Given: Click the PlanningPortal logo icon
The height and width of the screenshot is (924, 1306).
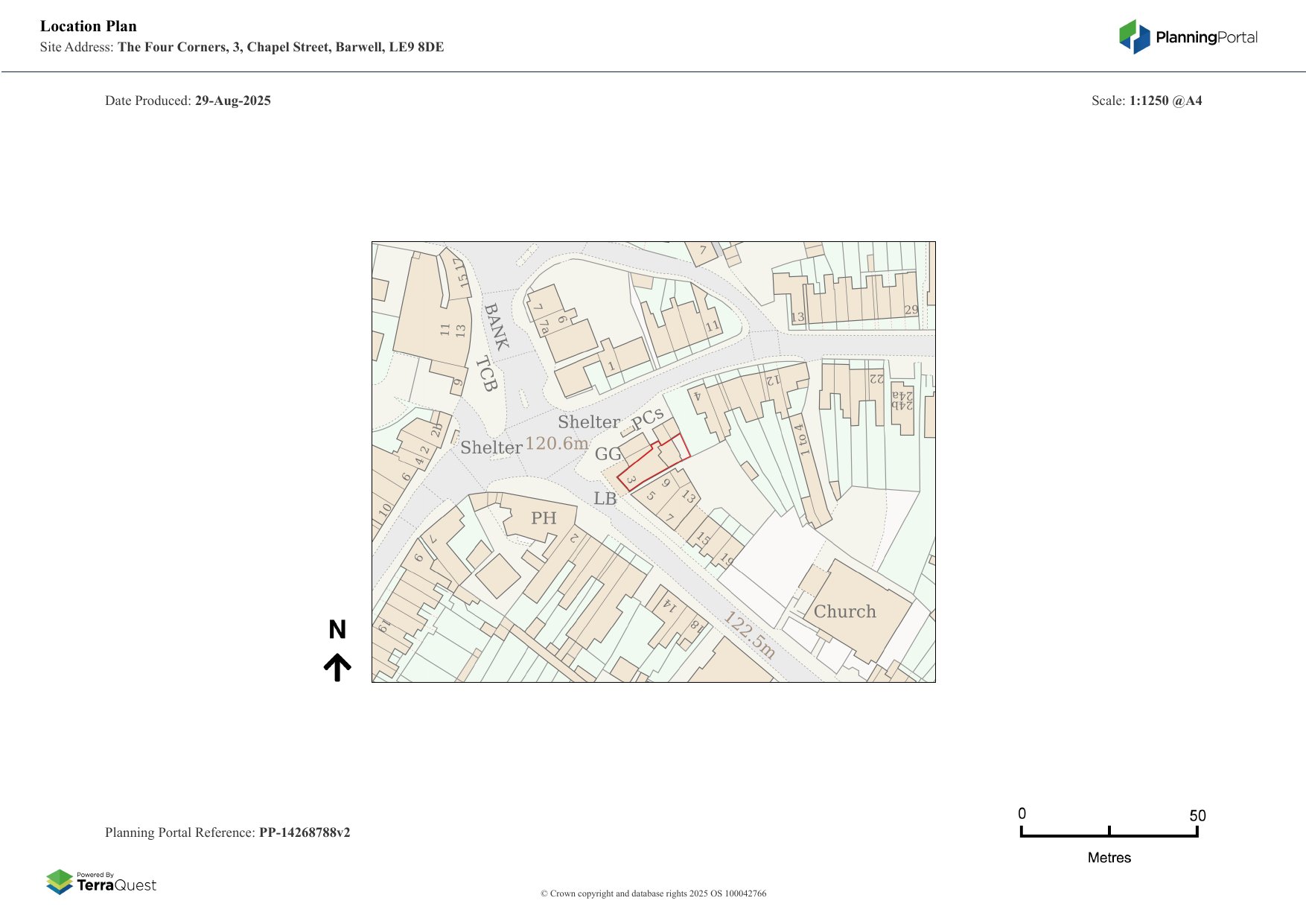Looking at the screenshot, I should 1135,37.
